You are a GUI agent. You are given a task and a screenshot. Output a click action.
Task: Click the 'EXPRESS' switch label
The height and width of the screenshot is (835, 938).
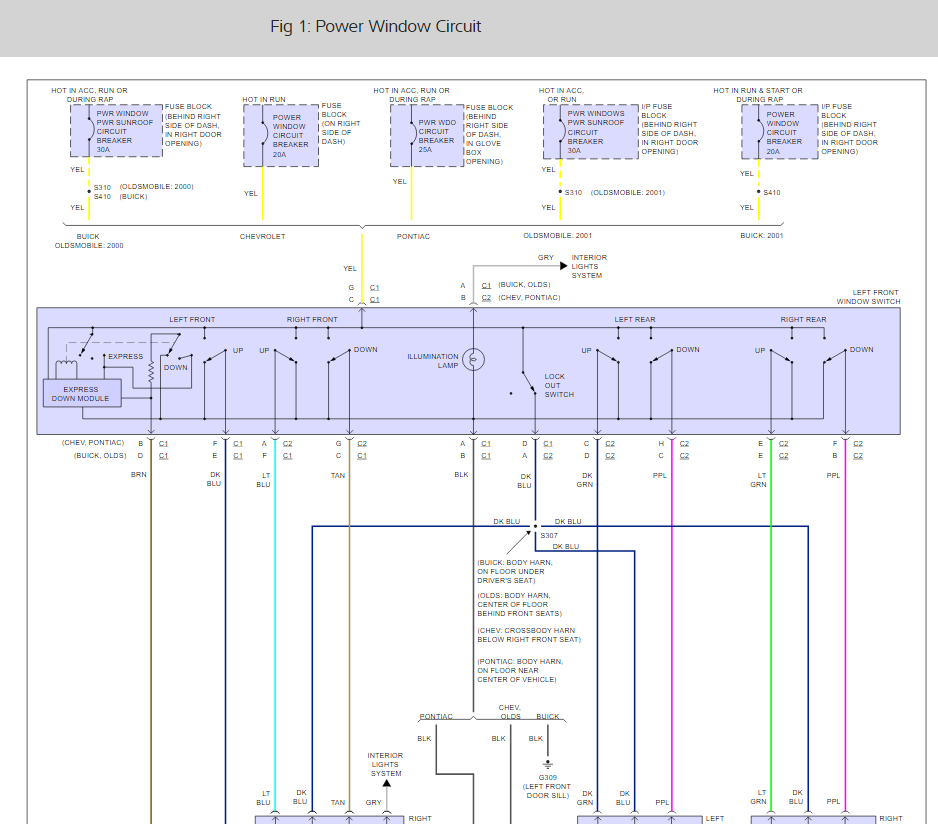tap(126, 356)
